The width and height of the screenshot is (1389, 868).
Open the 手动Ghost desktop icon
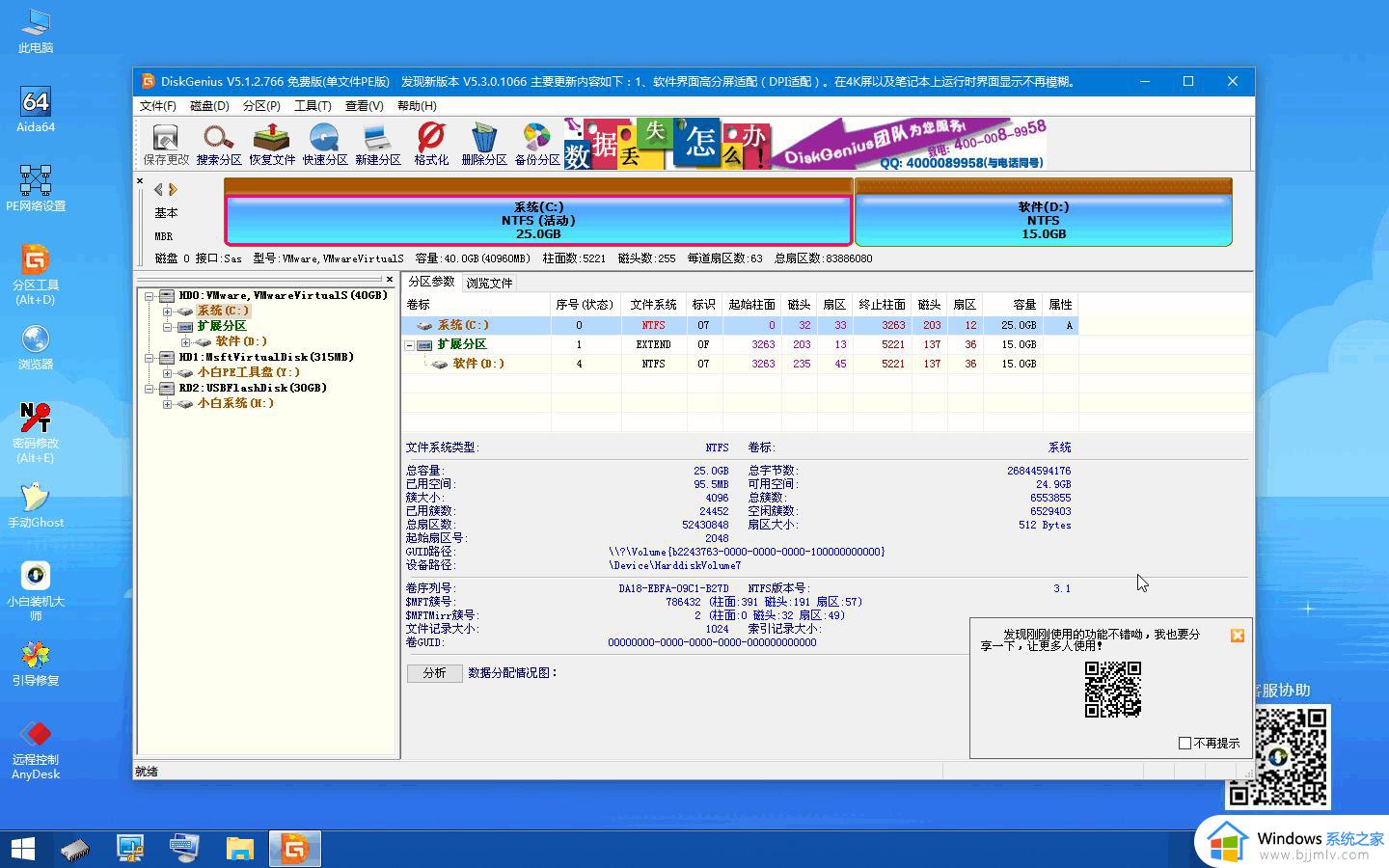[36, 504]
